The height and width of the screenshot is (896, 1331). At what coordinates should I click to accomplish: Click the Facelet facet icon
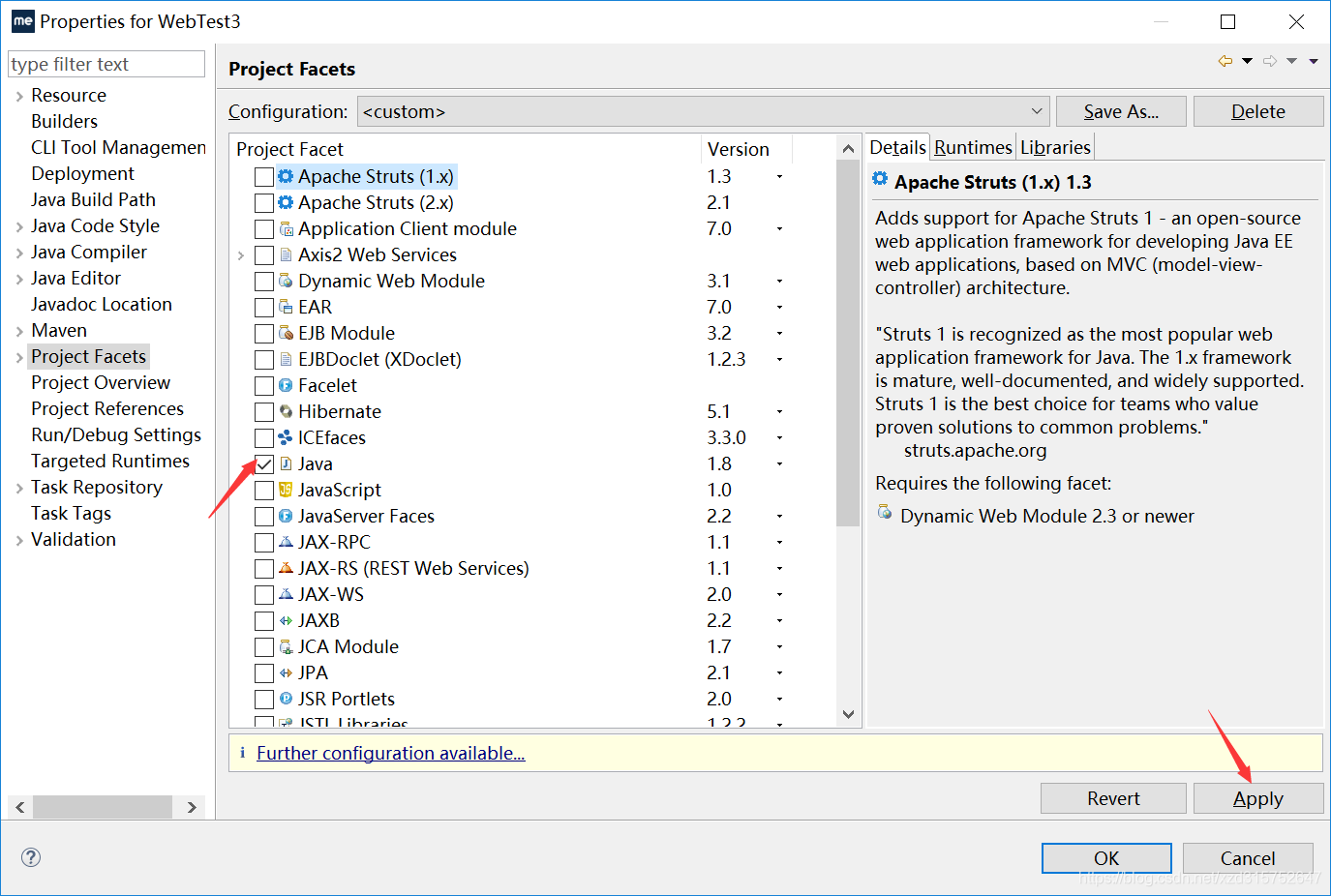pyautogui.click(x=286, y=385)
